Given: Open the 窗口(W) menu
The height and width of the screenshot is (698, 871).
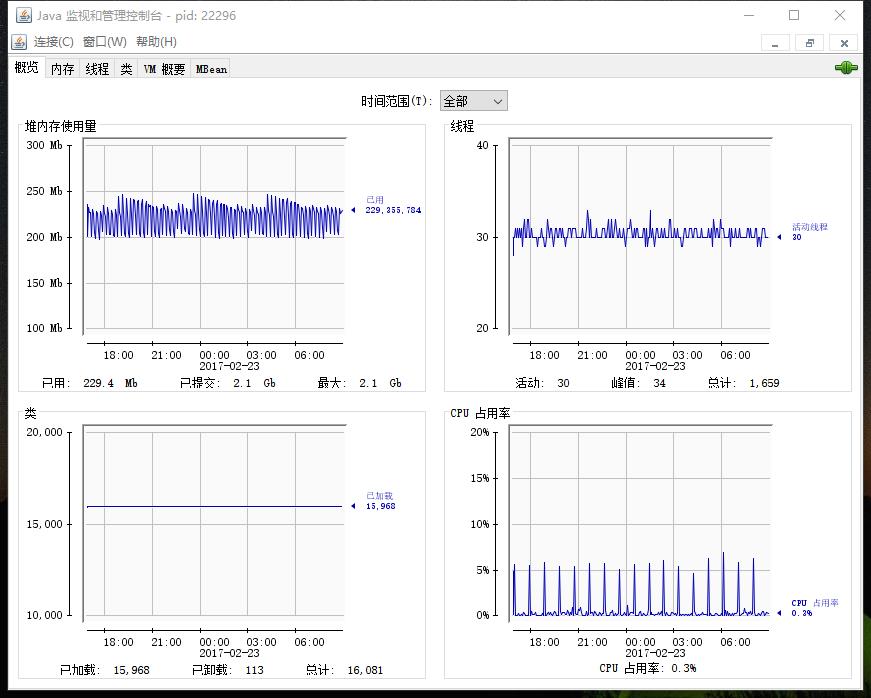Looking at the screenshot, I should point(104,42).
